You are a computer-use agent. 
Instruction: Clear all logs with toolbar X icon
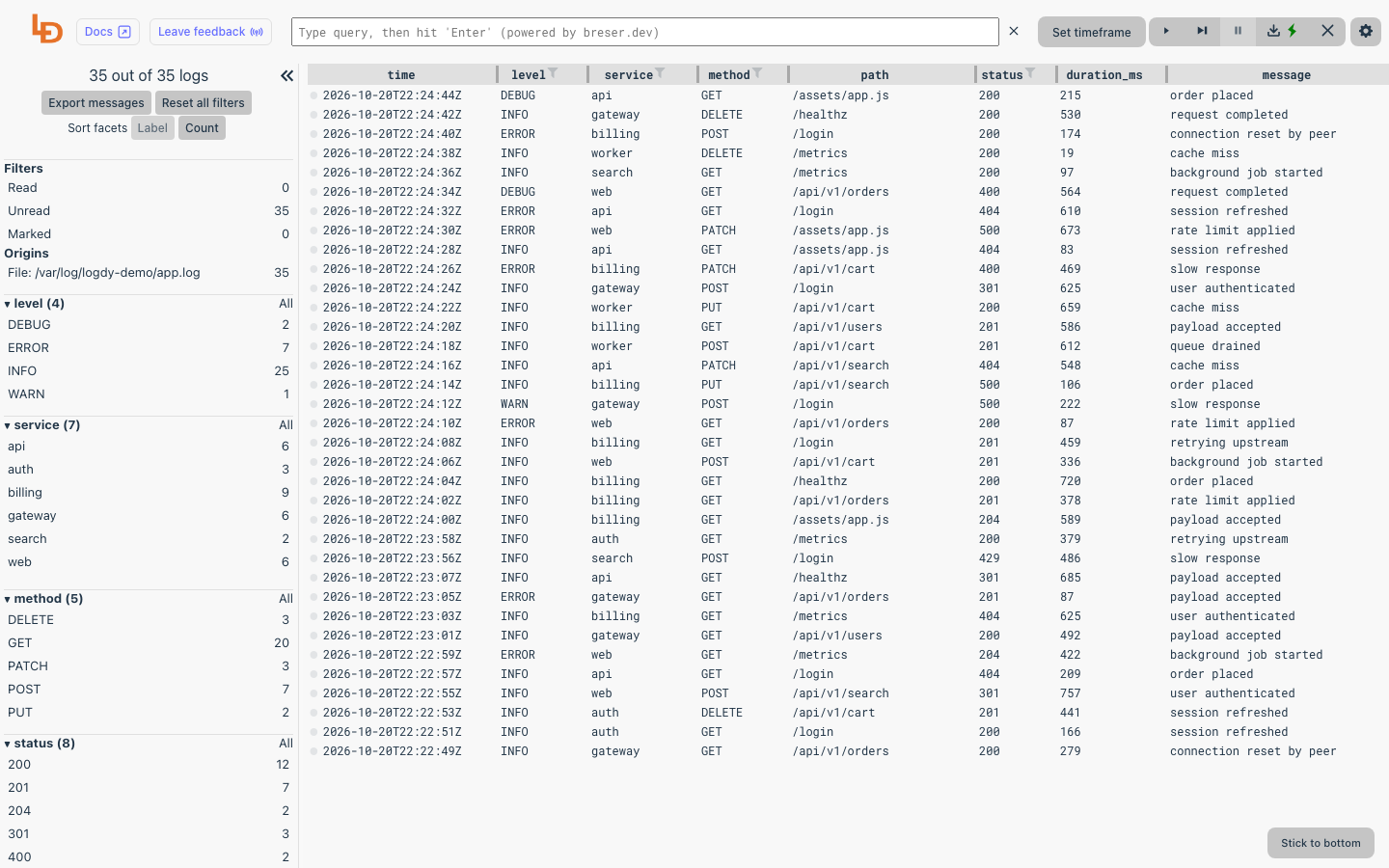coord(1327,31)
